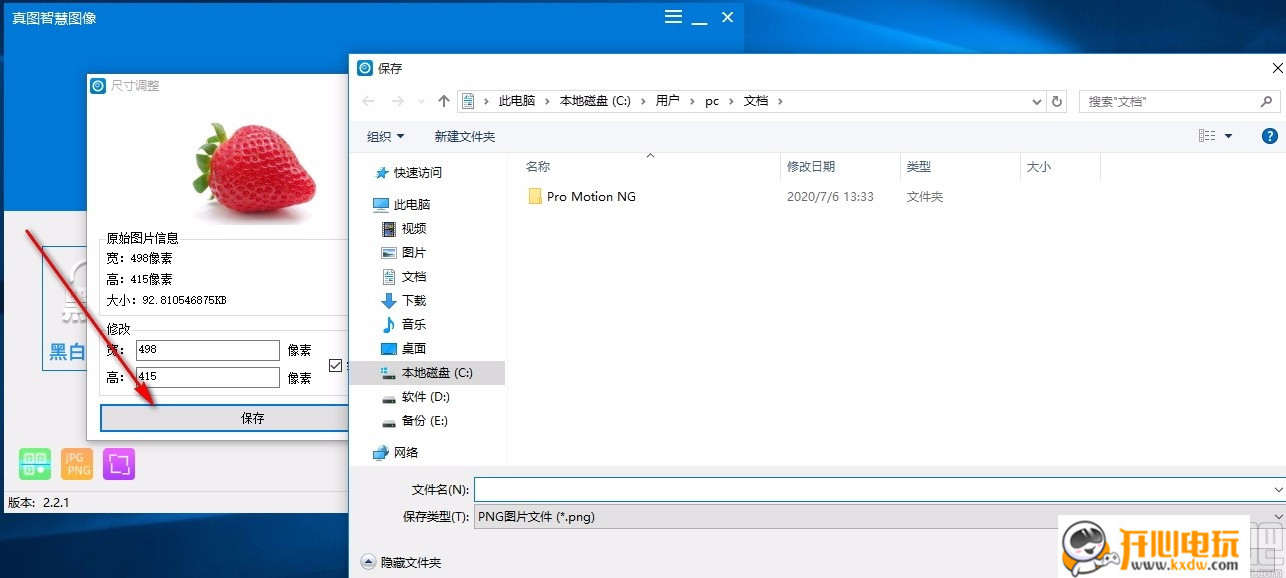Viewport: 1286px width, 578px height.
Task: Refresh the folder view with refresh icon
Action: coord(1057,100)
